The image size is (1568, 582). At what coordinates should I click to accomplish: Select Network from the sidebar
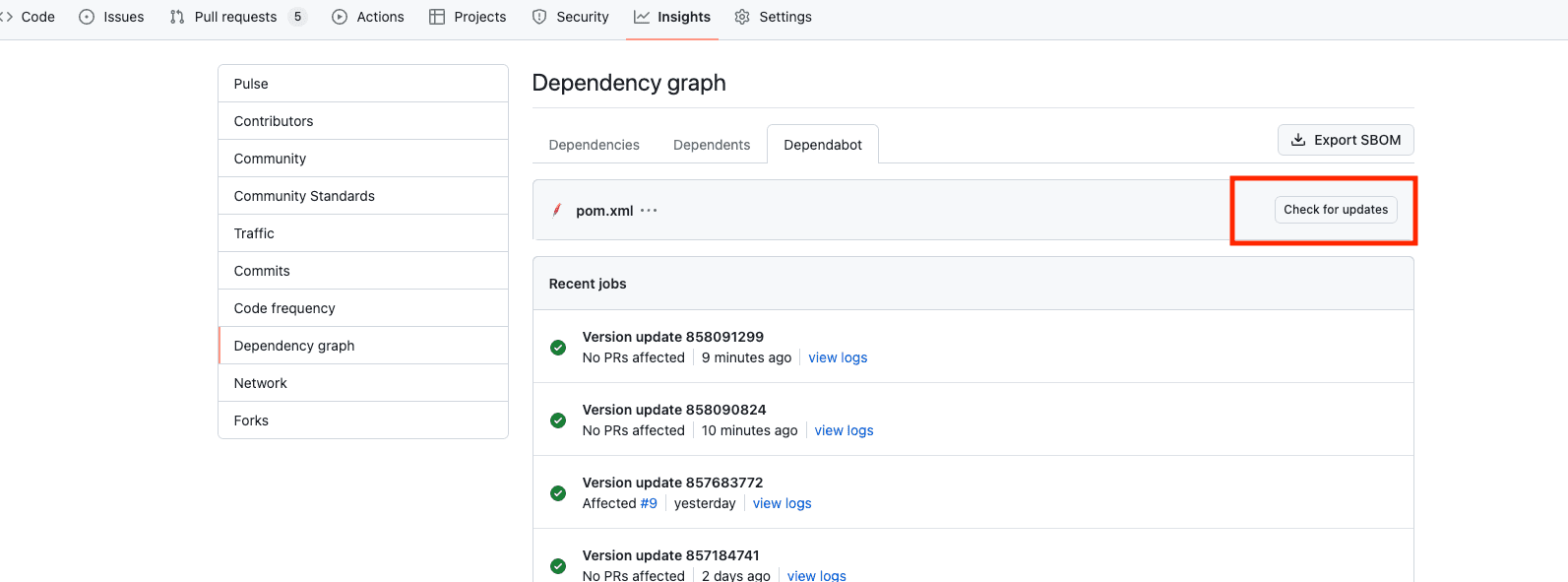(261, 383)
